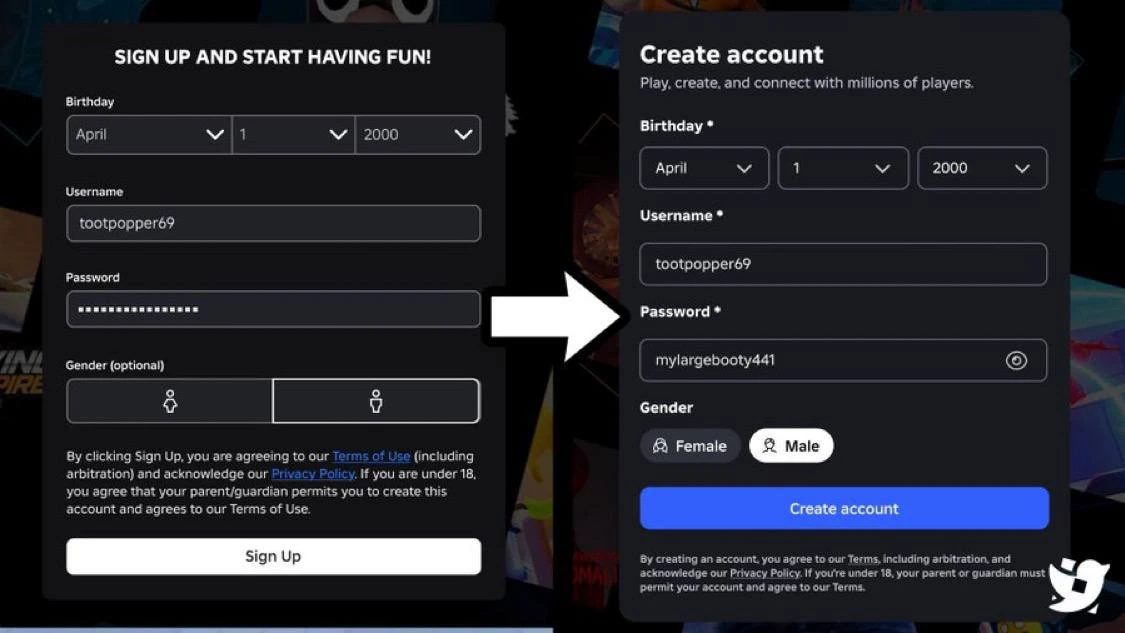The height and width of the screenshot is (633, 1125).
Task: Choose the Female gender pill button
Action: (x=689, y=446)
